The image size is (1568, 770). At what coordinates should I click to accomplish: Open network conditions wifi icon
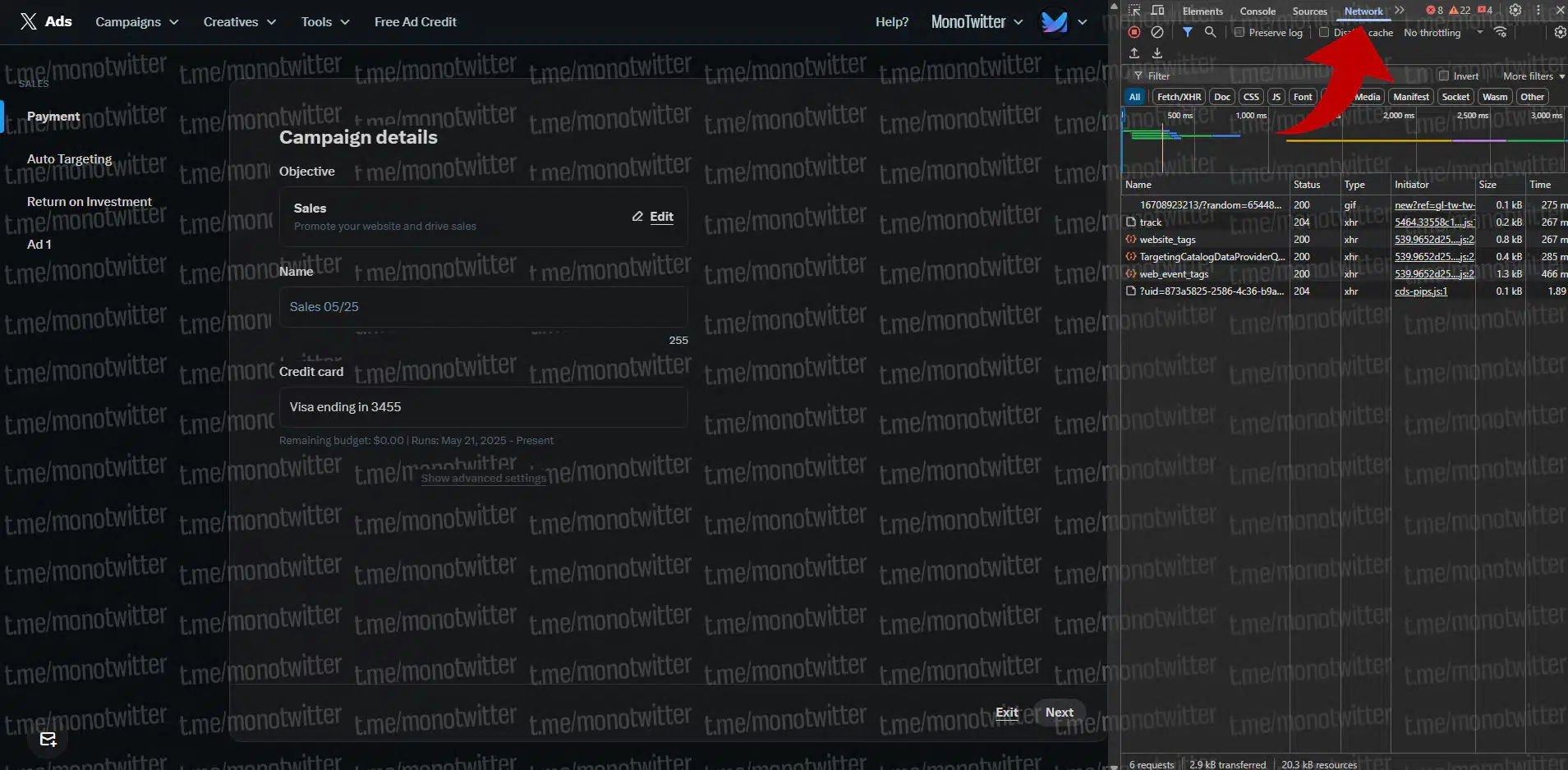pos(1501,32)
